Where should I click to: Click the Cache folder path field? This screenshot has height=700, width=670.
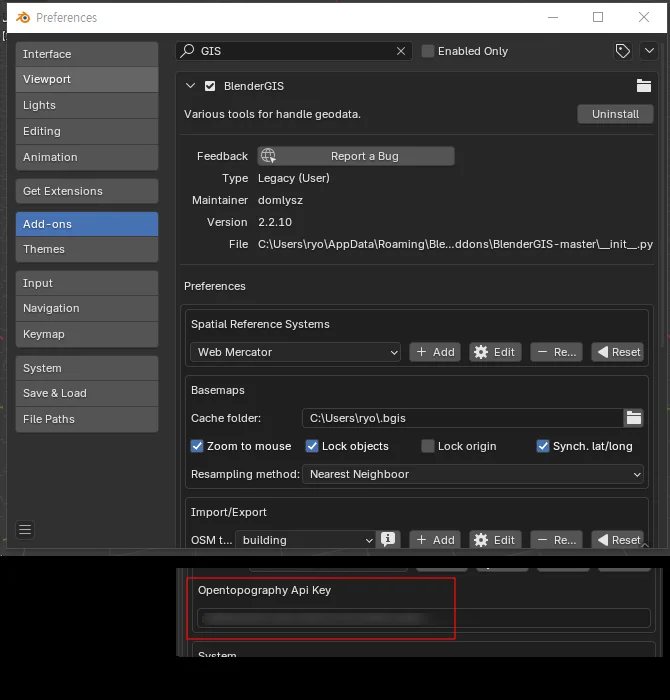pos(463,418)
